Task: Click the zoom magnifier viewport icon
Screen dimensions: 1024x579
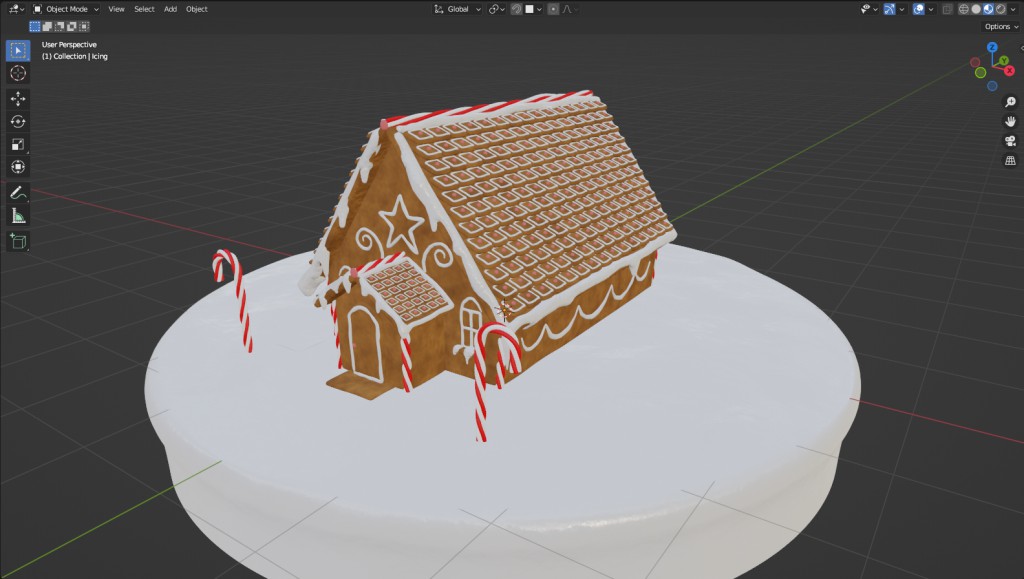Action: click(x=1009, y=102)
